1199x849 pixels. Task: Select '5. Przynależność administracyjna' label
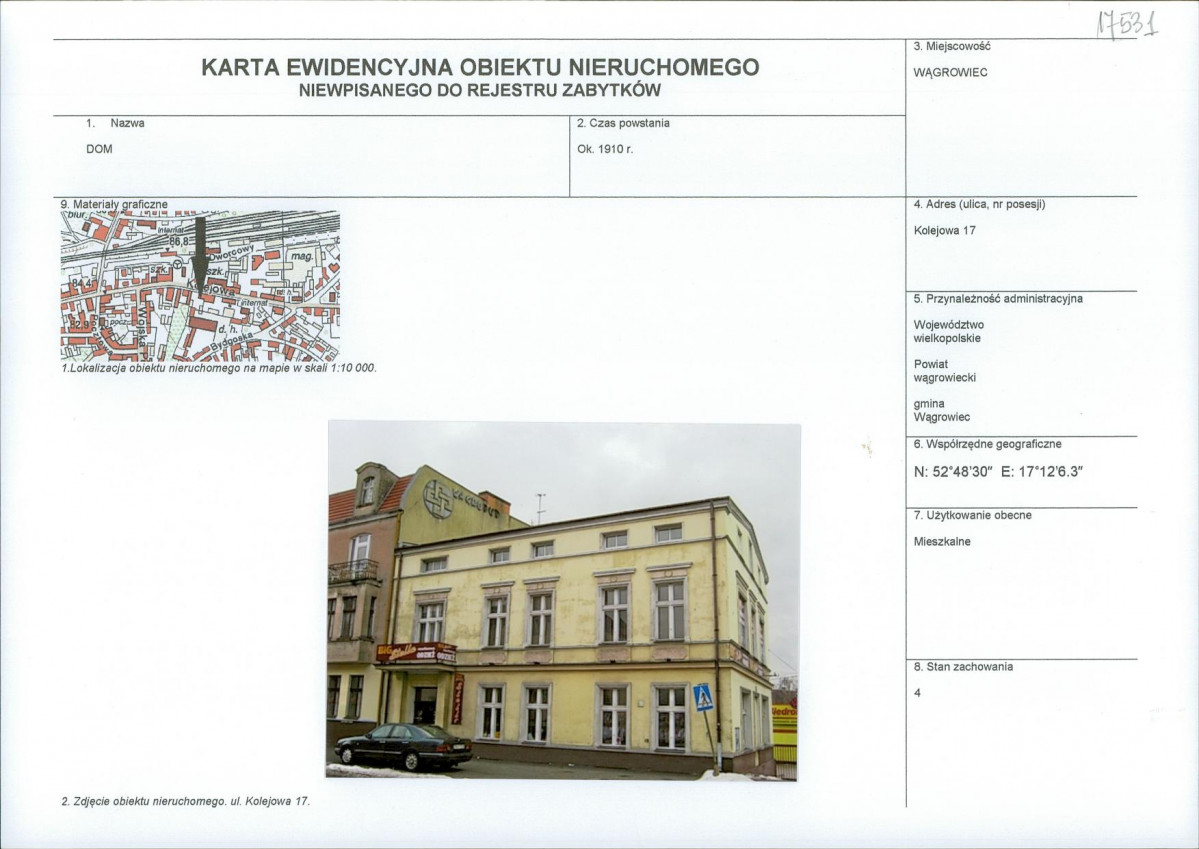point(998,298)
